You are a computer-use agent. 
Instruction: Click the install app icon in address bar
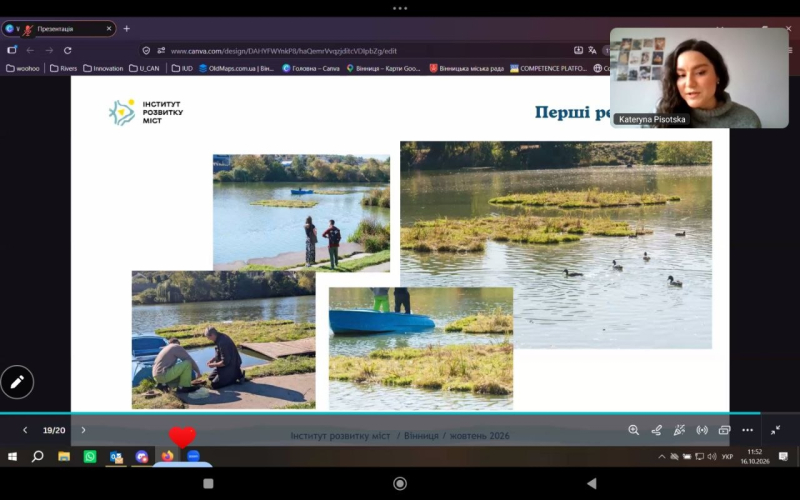pyautogui.click(x=578, y=50)
